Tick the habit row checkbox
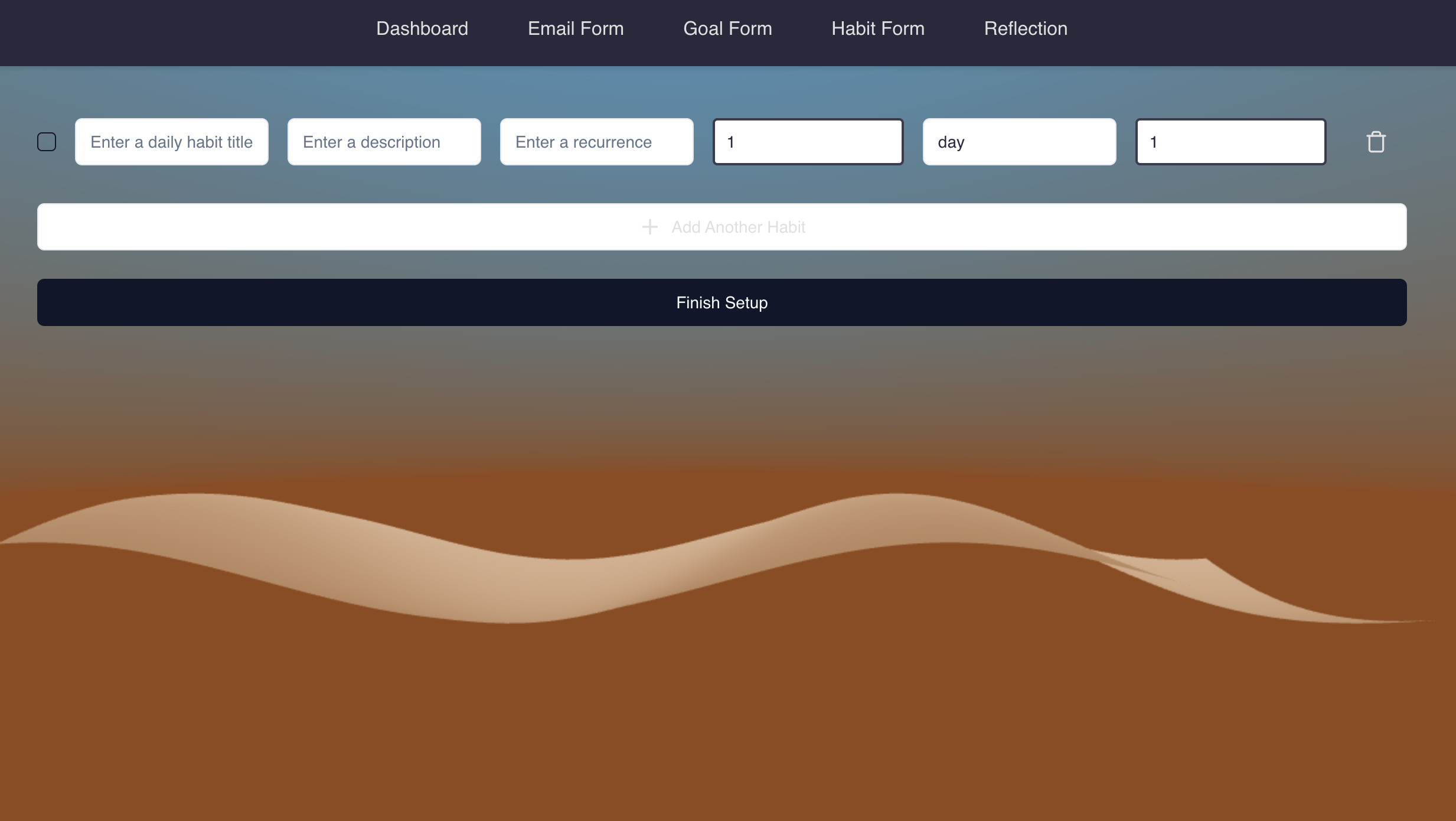Viewport: 1456px width, 821px height. pos(47,142)
